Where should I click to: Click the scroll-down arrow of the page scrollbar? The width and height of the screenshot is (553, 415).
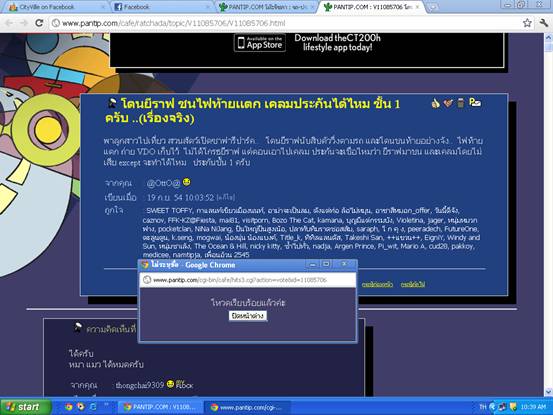coord(548,392)
